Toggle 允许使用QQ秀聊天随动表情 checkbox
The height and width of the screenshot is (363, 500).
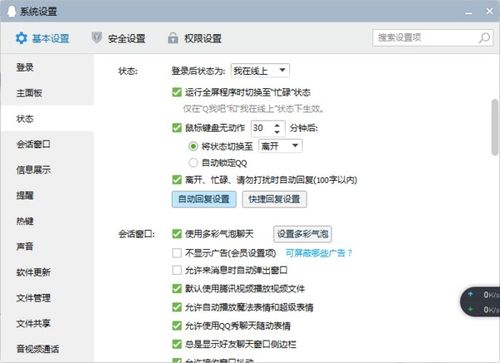point(177,325)
